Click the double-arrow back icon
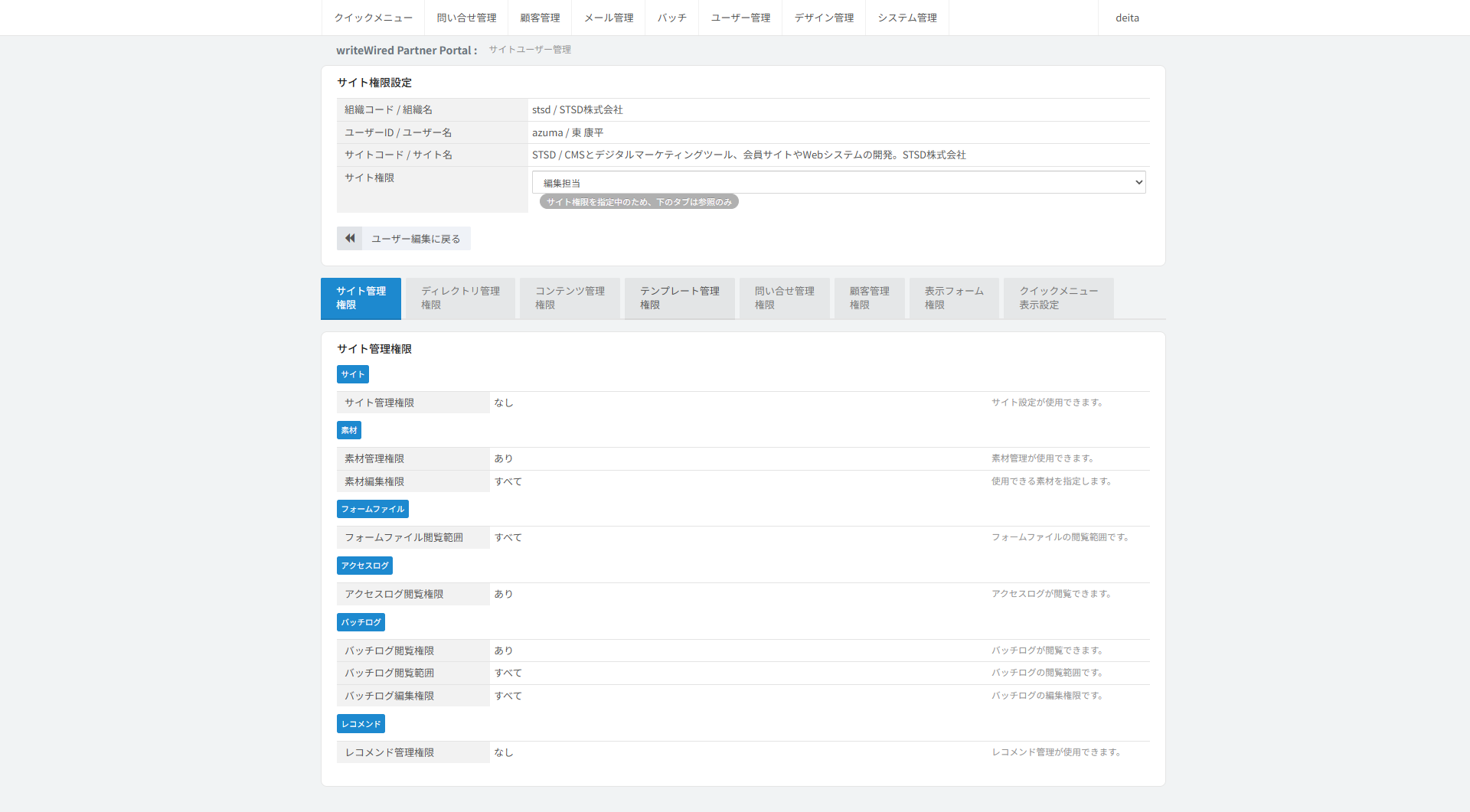This screenshot has width=1470, height=812. tap(350, 239)
